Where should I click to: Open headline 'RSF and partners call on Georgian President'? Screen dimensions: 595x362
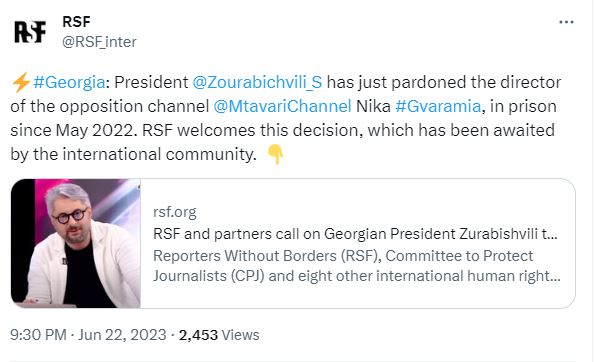355,234
